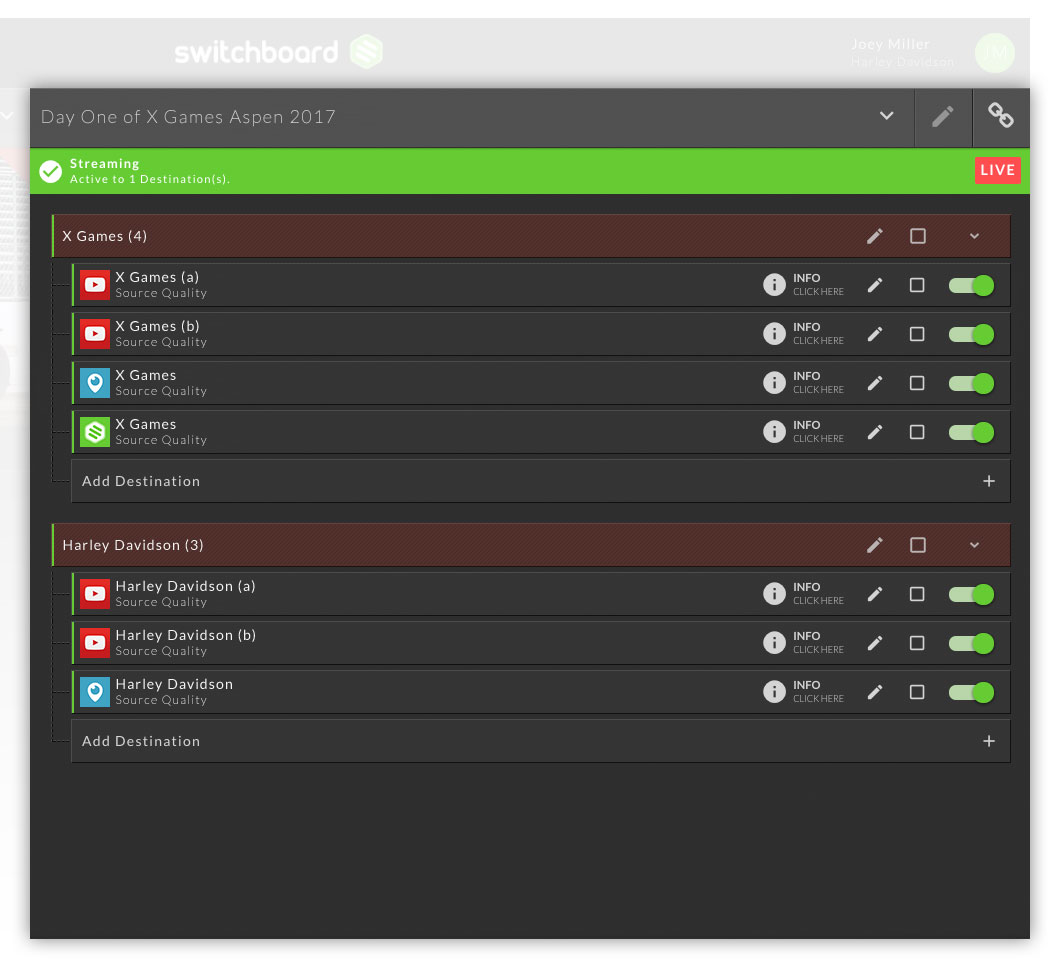Edit the X Games Periscope destination
Screen dimensions: 1060x968
click(x=875, y=383)
